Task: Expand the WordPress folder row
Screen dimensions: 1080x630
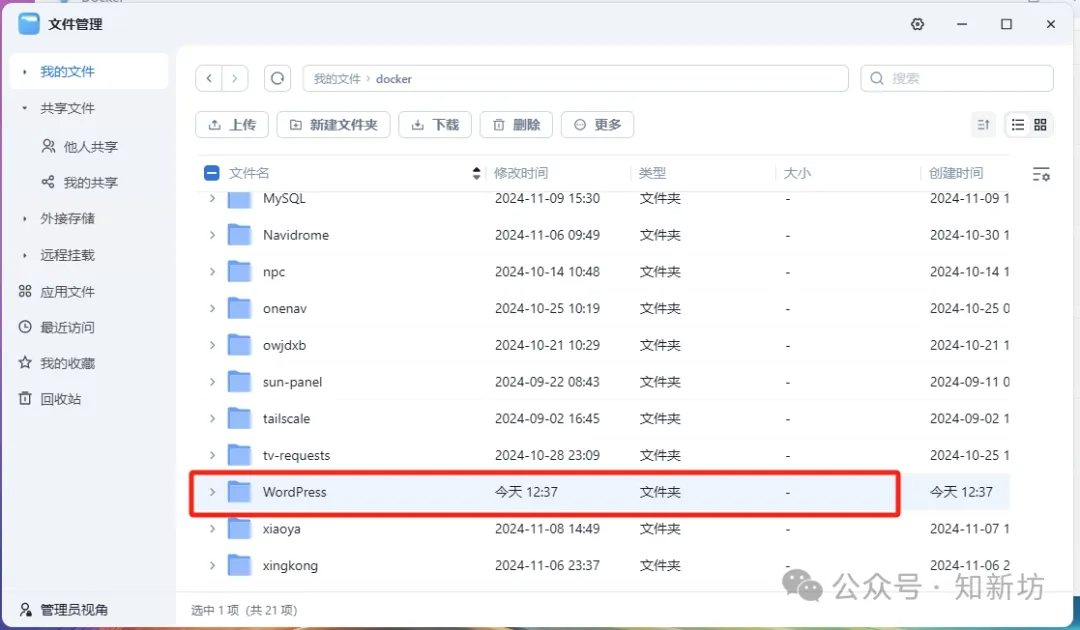Action: pos(212,492)
